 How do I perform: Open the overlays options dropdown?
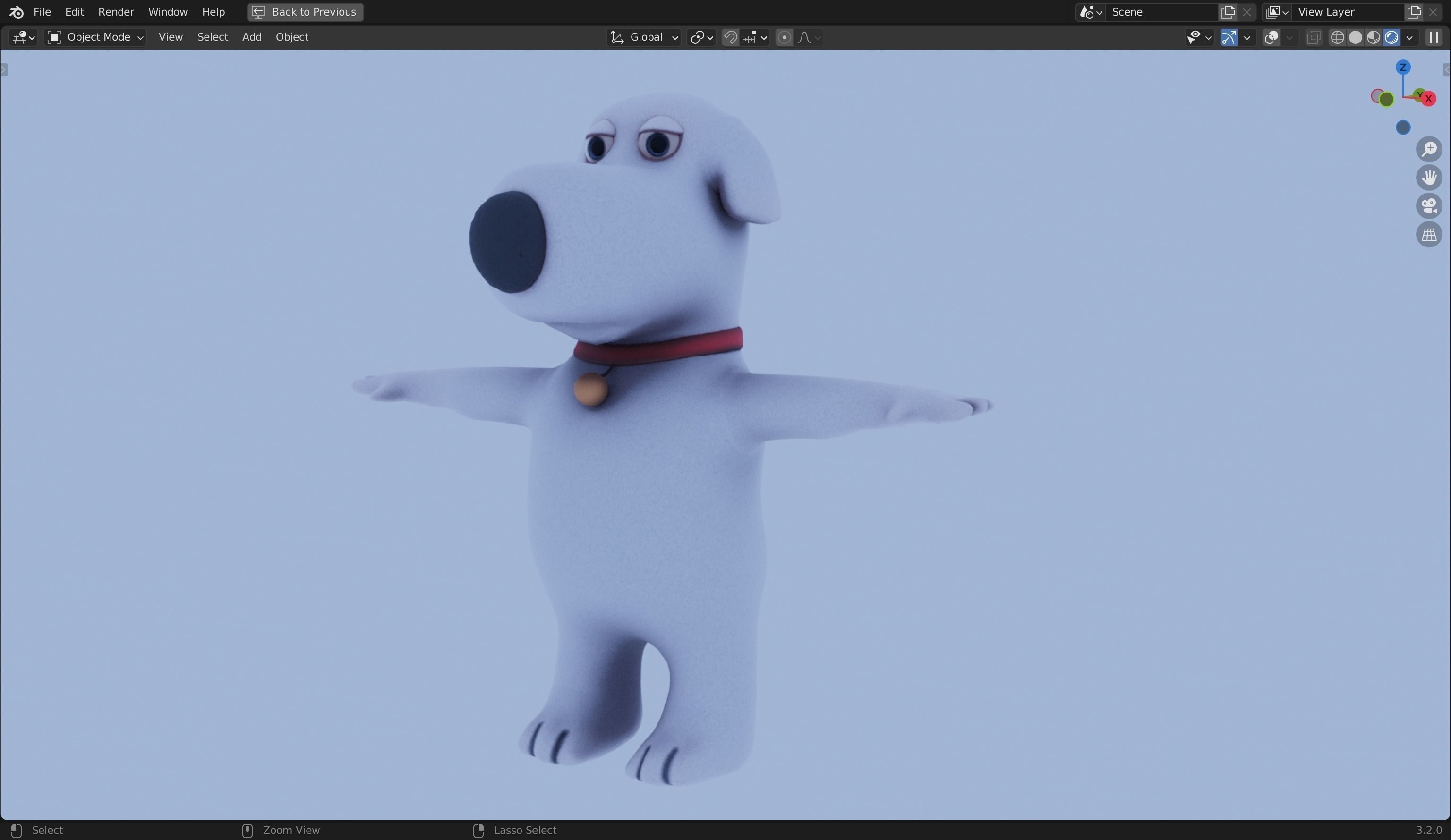click(1290, 37)
